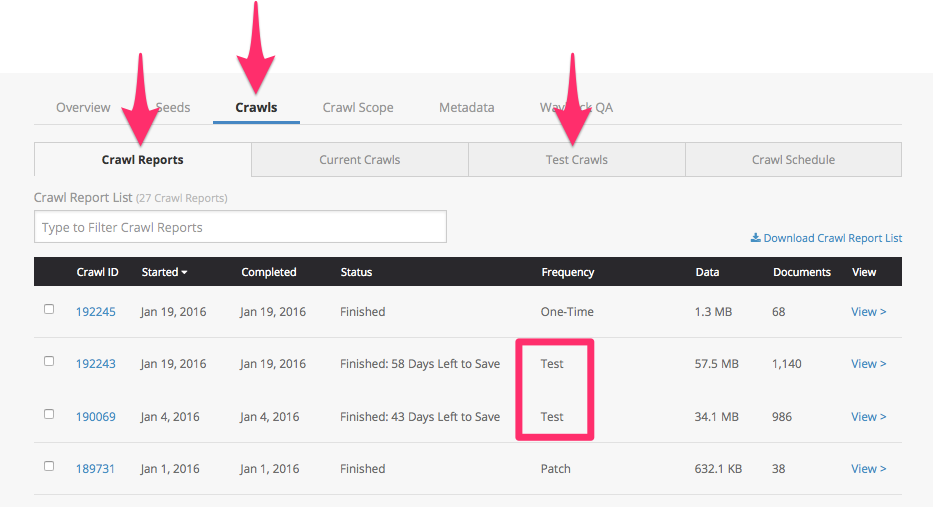Viewport: 933px width, 507px height.
Task: View the Crawl Schedule sub-tab
Action: point(793,160)
